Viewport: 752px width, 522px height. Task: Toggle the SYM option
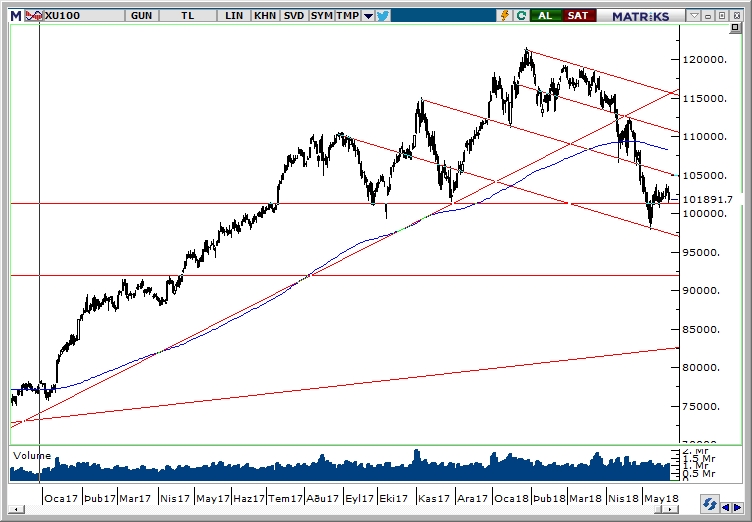coord(321,16)
